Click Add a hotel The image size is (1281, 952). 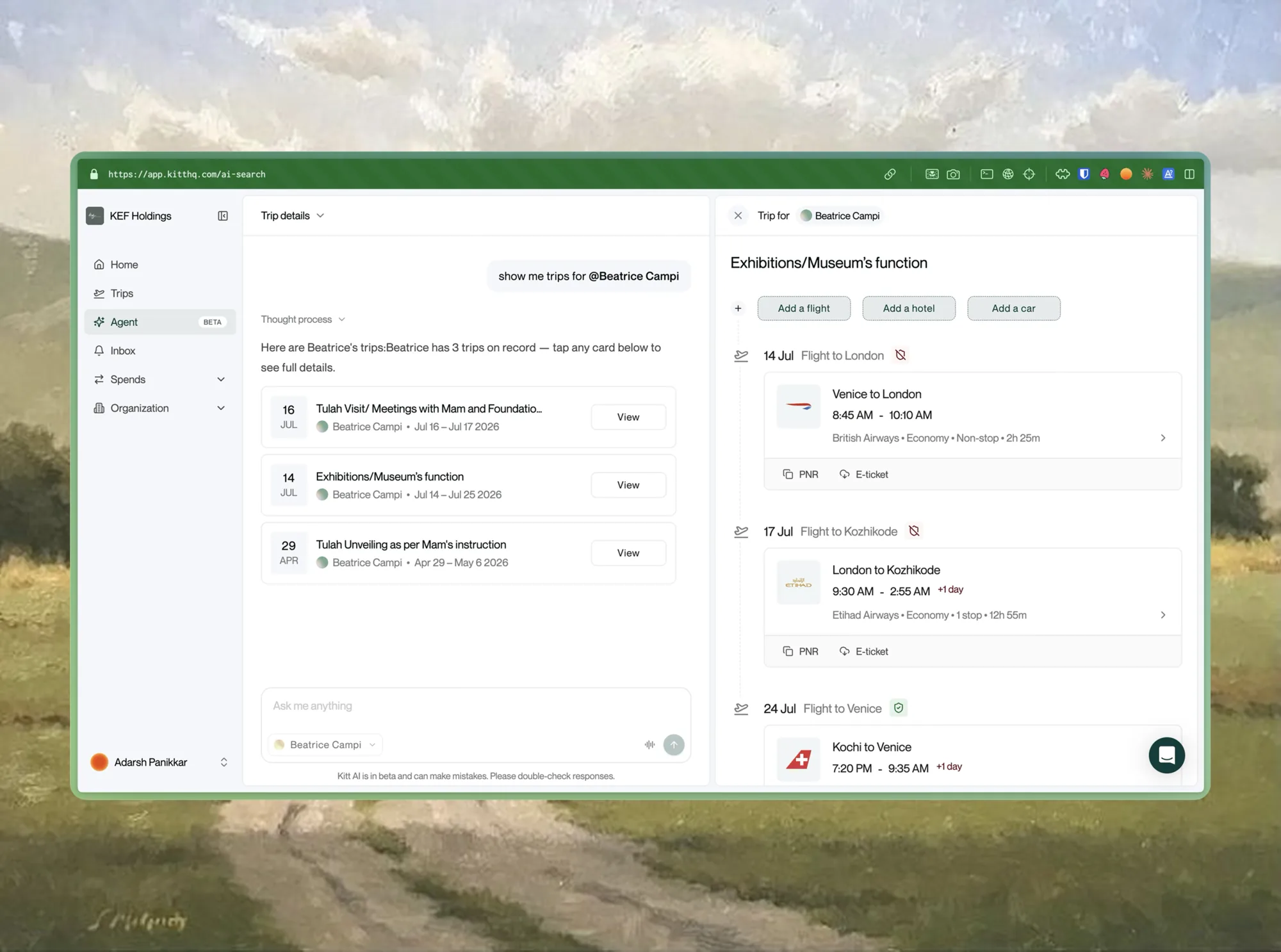coord(909,308)
